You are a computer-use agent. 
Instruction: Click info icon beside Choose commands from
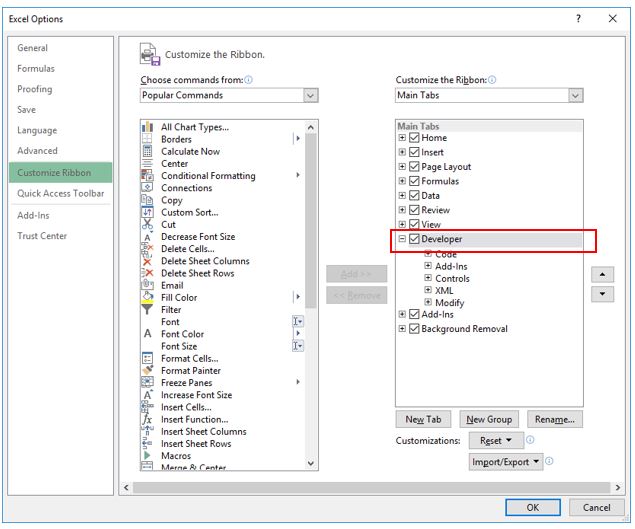pos(249,80)
